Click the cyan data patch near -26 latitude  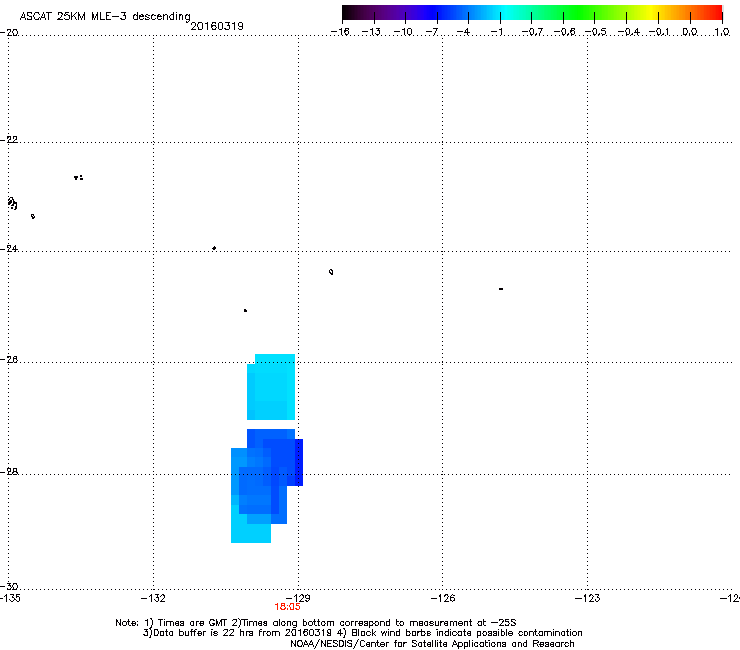[x=271, y=387]
